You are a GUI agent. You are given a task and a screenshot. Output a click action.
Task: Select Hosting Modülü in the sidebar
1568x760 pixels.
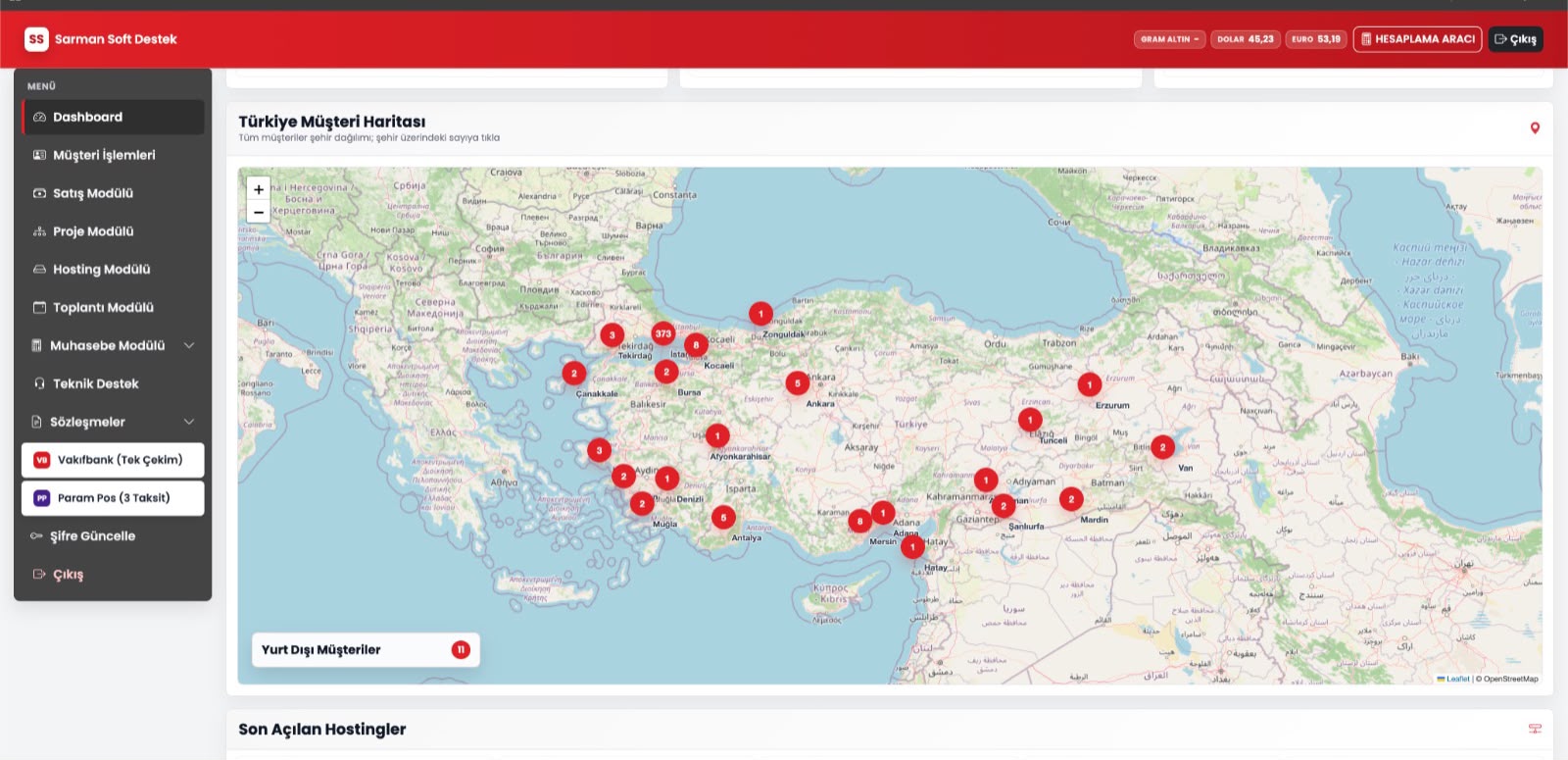[x=113, y=269]
